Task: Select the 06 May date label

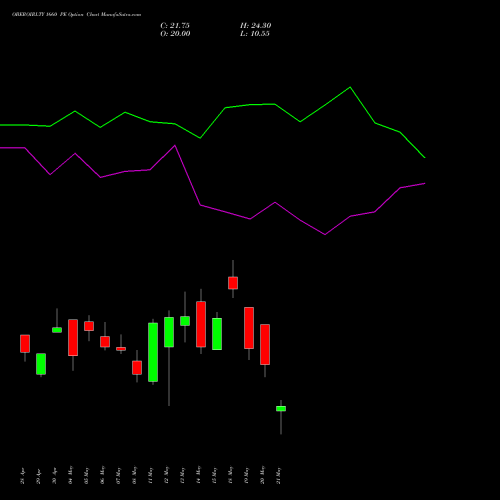Action: tap(102, 475)
